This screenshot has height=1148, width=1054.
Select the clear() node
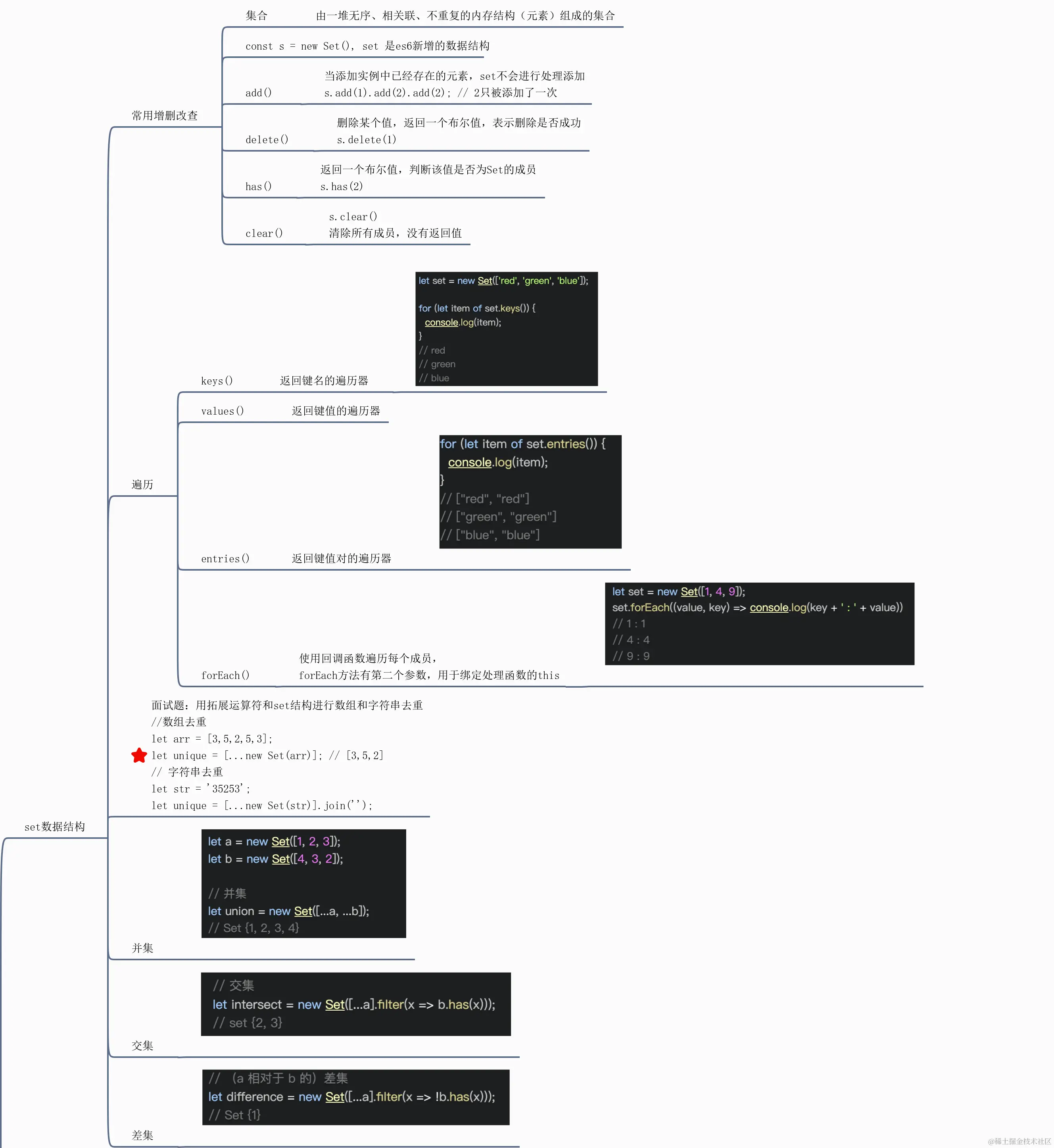pos(264,233)
